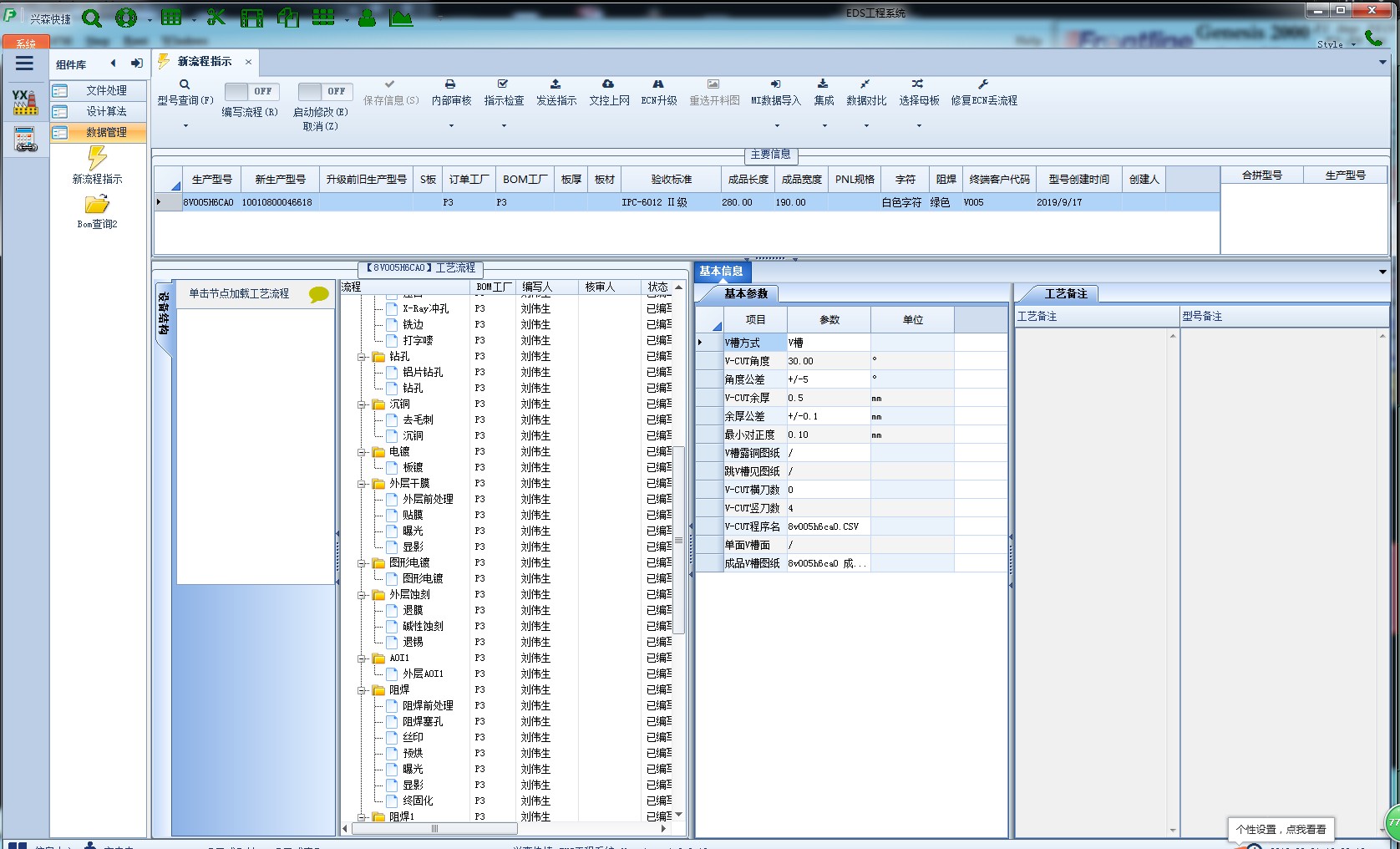Screen dimensions: 1400x849
Task: Click 指示检查 checkmark tool
Action: tap(504, 93)
